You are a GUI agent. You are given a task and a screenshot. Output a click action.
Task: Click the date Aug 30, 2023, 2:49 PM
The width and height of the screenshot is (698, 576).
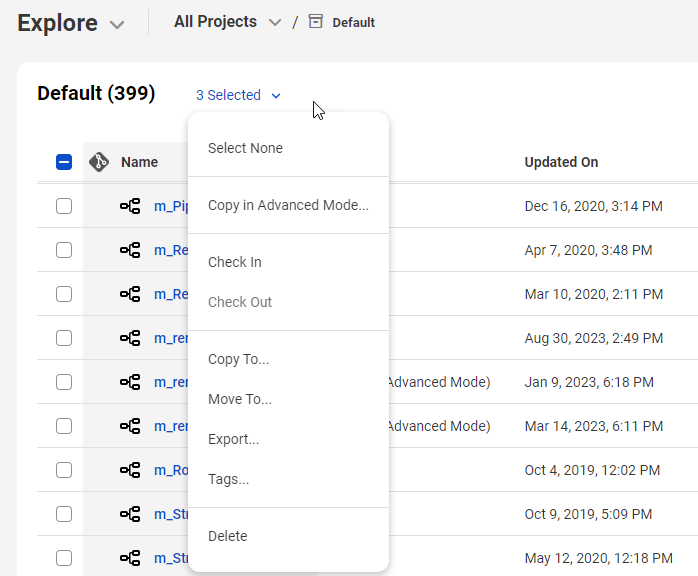594,338
